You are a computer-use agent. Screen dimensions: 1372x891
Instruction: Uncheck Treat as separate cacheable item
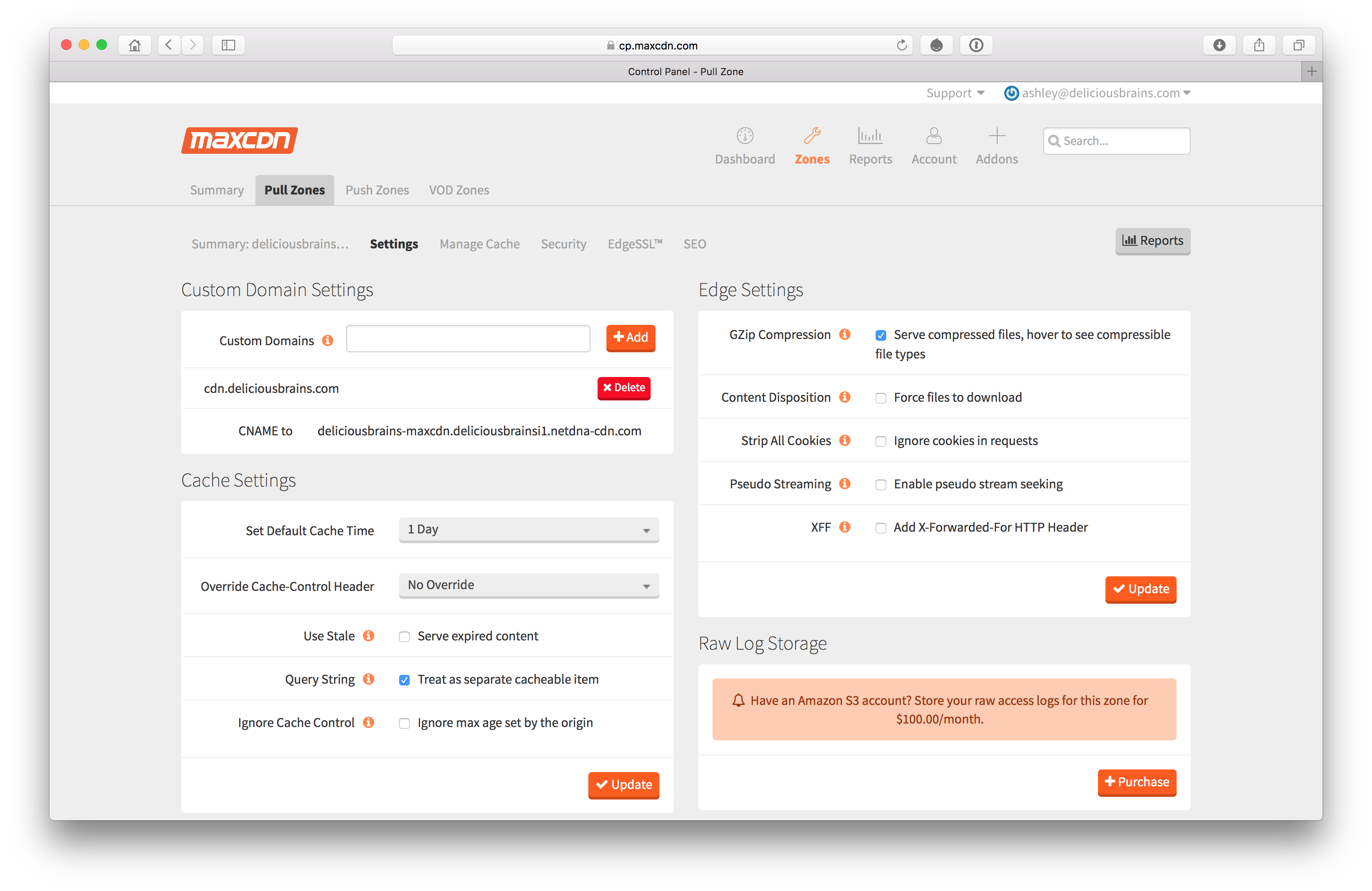pyautogui.click(x=404, y=679)
